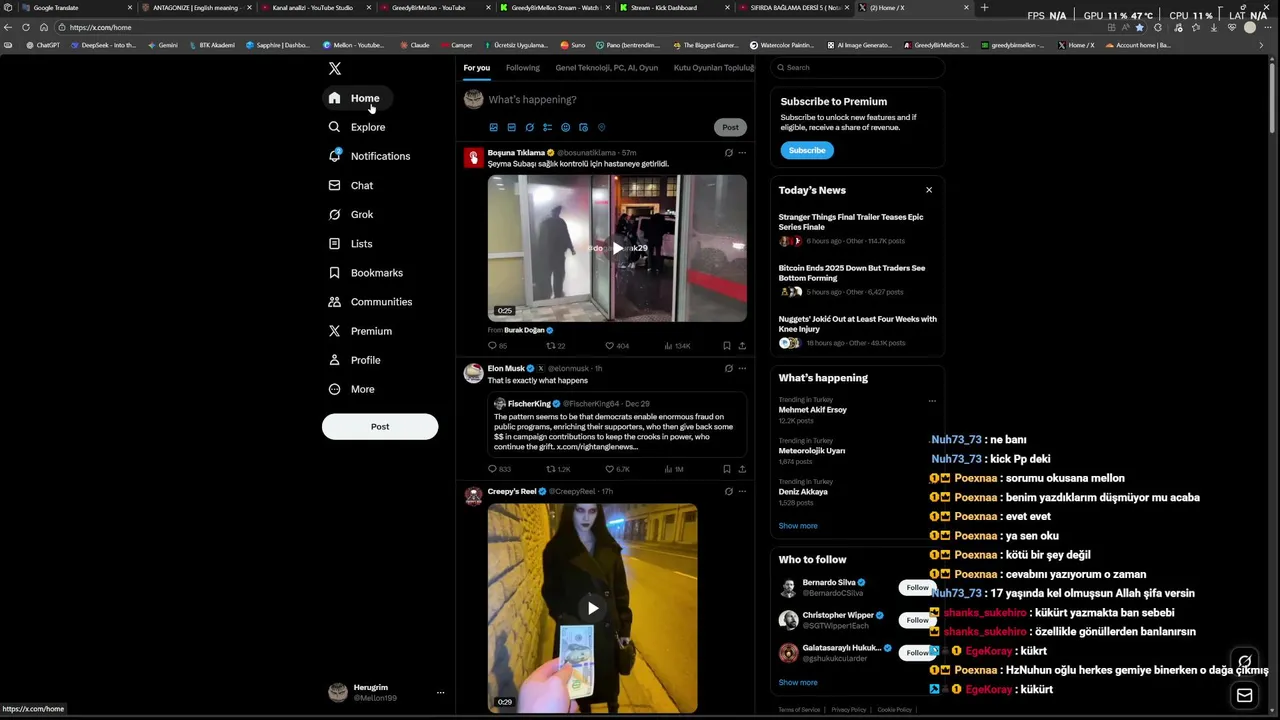Add a poll to the post
The image size is (1280, 720).
coord(547,127)
